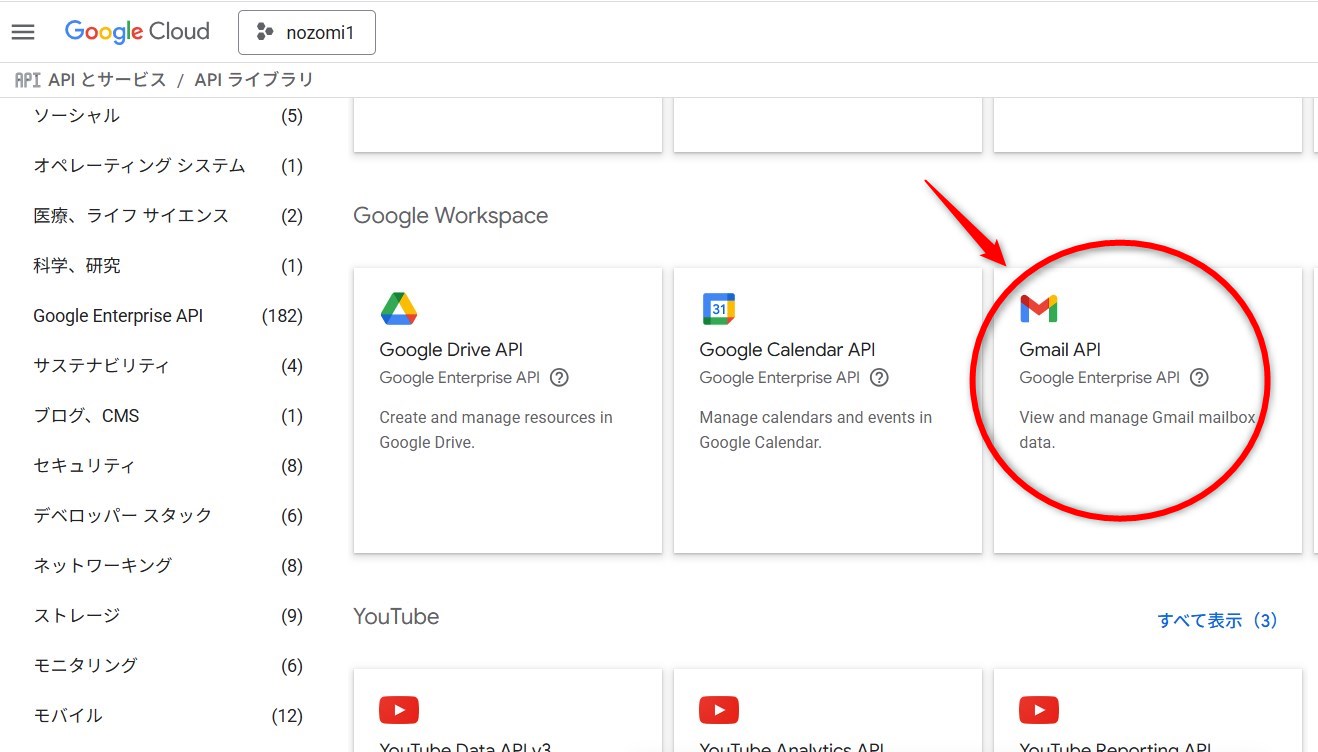Select the Google Enterprise API category filter

tap(118, 316)
